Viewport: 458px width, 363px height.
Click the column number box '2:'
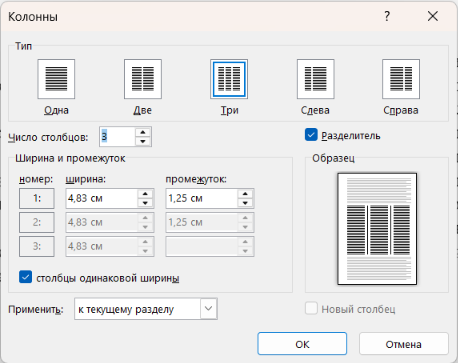pos(37,222)
